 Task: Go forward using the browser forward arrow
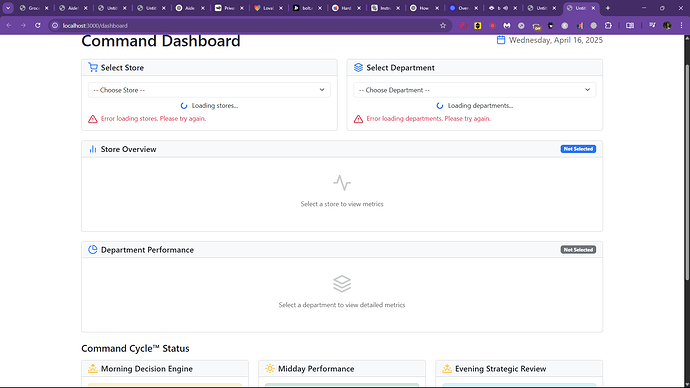coord(23,26)
